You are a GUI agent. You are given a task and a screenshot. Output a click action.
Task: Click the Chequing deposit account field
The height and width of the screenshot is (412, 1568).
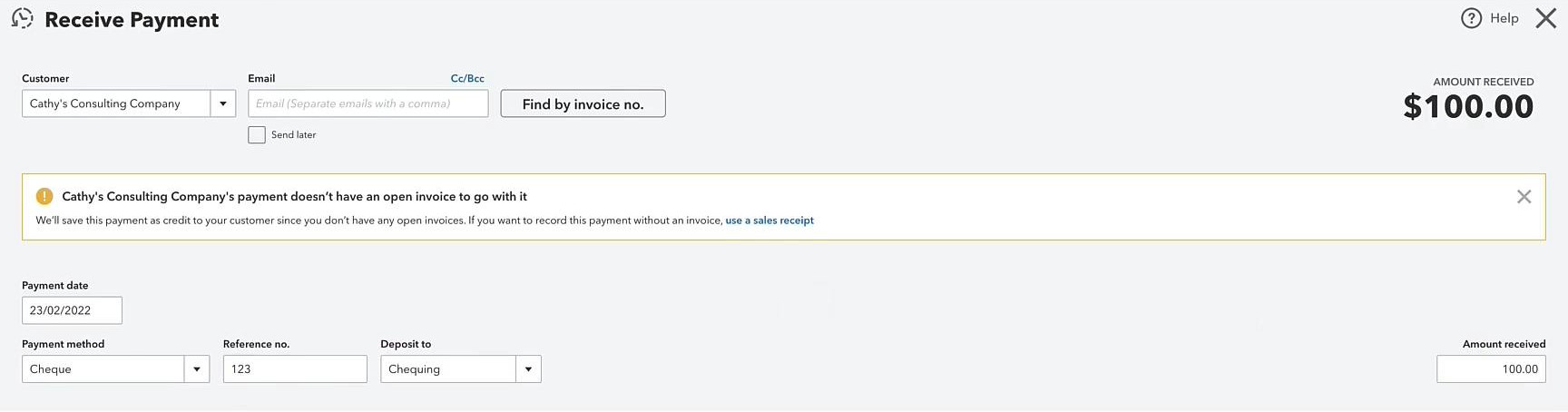(x=448, y=369)
